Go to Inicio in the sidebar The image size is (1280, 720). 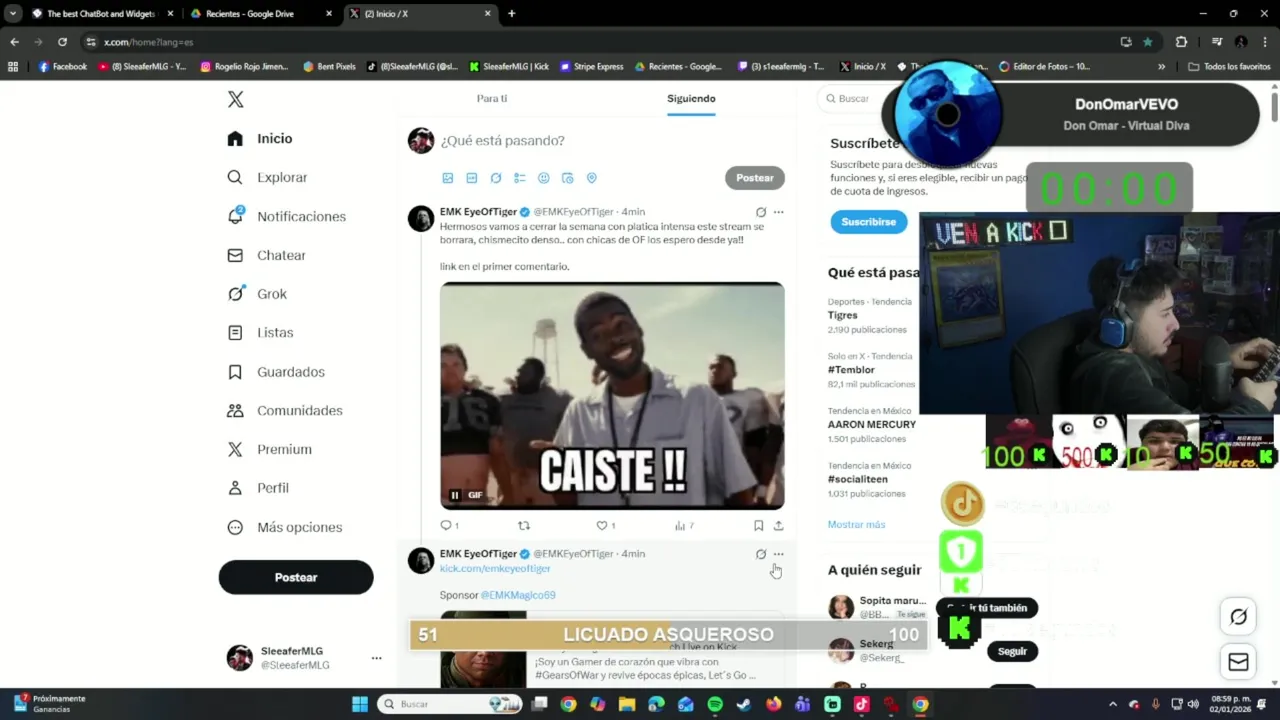(x=260, y=139)
